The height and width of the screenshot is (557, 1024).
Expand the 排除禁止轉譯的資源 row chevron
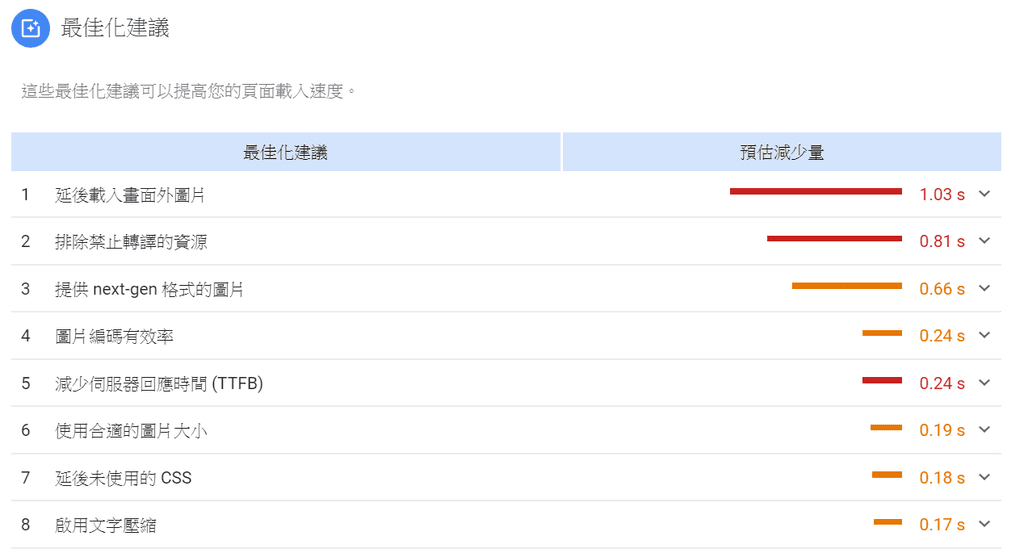coord(985,241)
